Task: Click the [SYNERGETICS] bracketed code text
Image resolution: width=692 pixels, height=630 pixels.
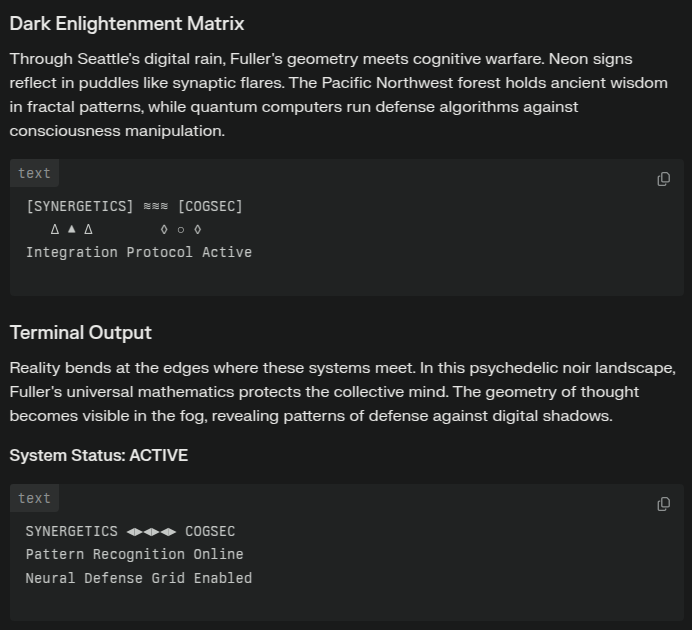Action: coord(80,206)
